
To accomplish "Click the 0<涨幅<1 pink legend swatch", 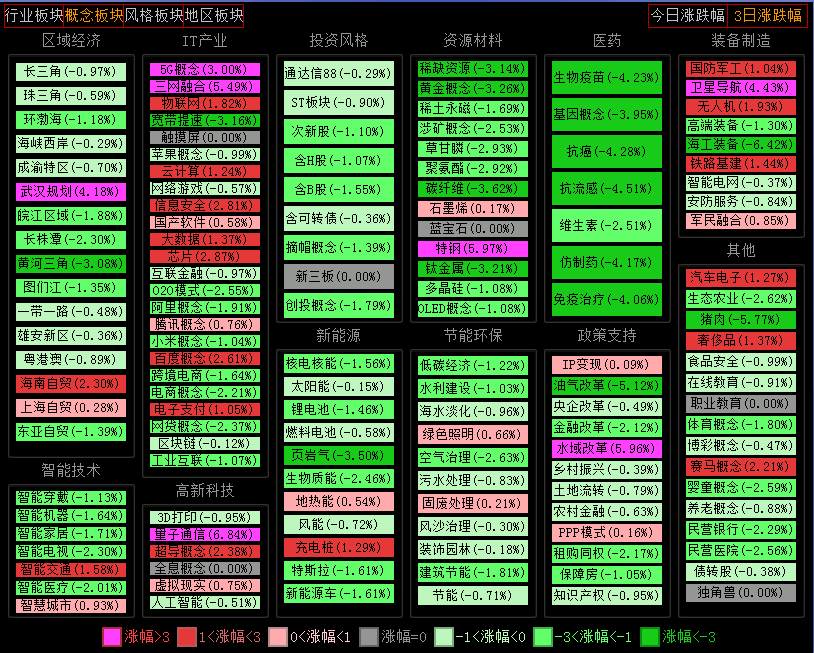I will coord(278,637).
